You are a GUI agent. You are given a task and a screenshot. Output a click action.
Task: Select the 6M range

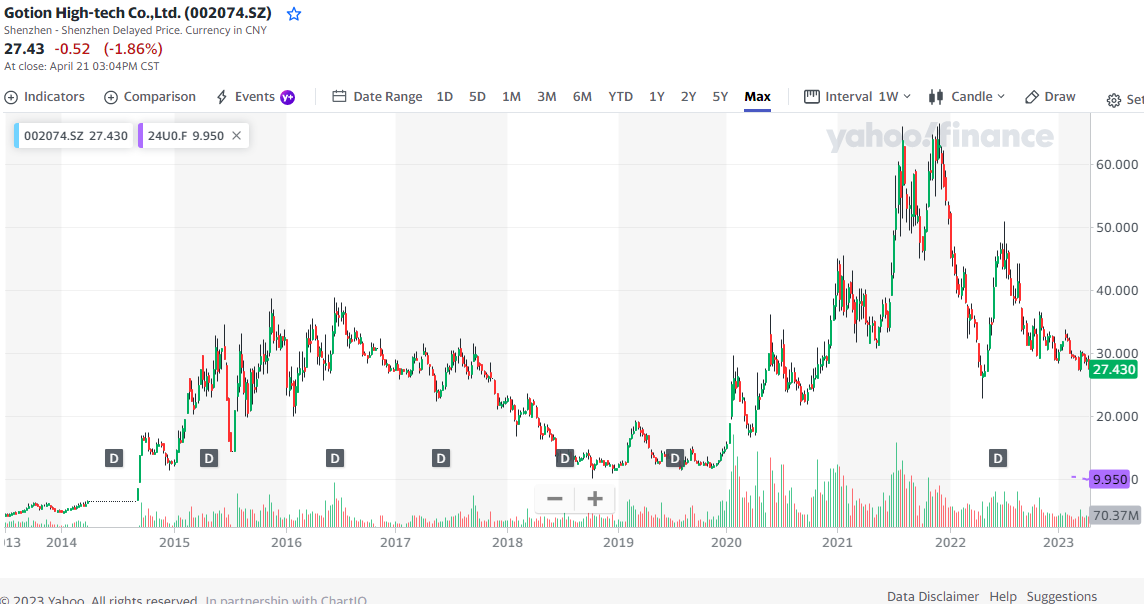pyautogui.click(x=582, y=96)
